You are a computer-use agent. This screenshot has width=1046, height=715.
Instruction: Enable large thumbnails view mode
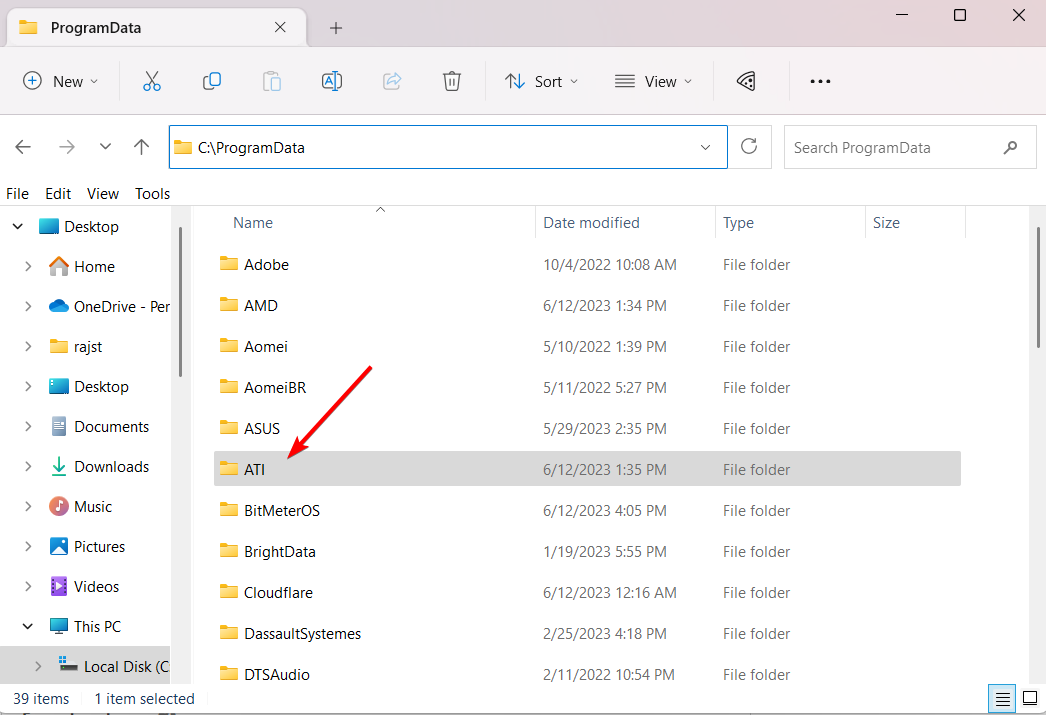click(1031, 698)
